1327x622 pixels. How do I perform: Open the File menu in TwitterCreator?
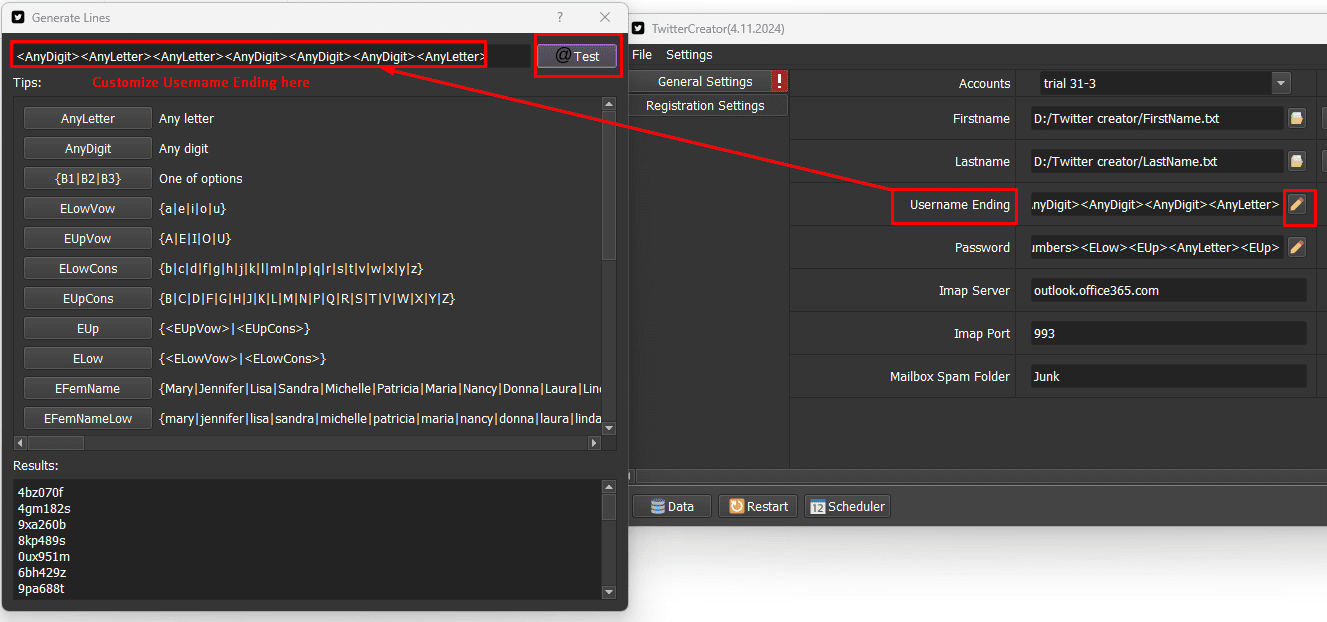coord(642,55)
